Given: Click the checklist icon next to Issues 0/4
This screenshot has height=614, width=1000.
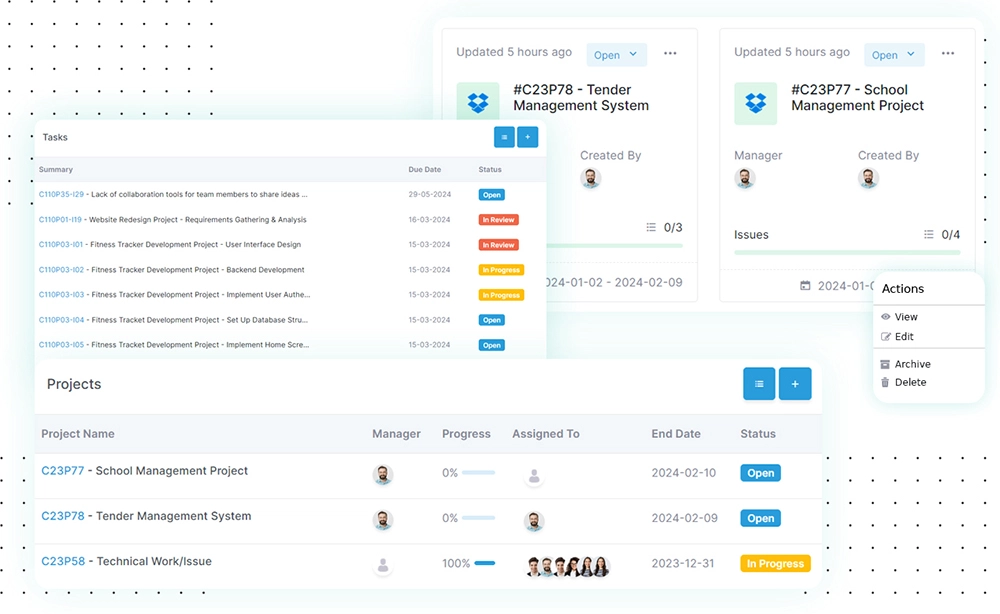Looking at the screenshot, I should pos(928,234).
